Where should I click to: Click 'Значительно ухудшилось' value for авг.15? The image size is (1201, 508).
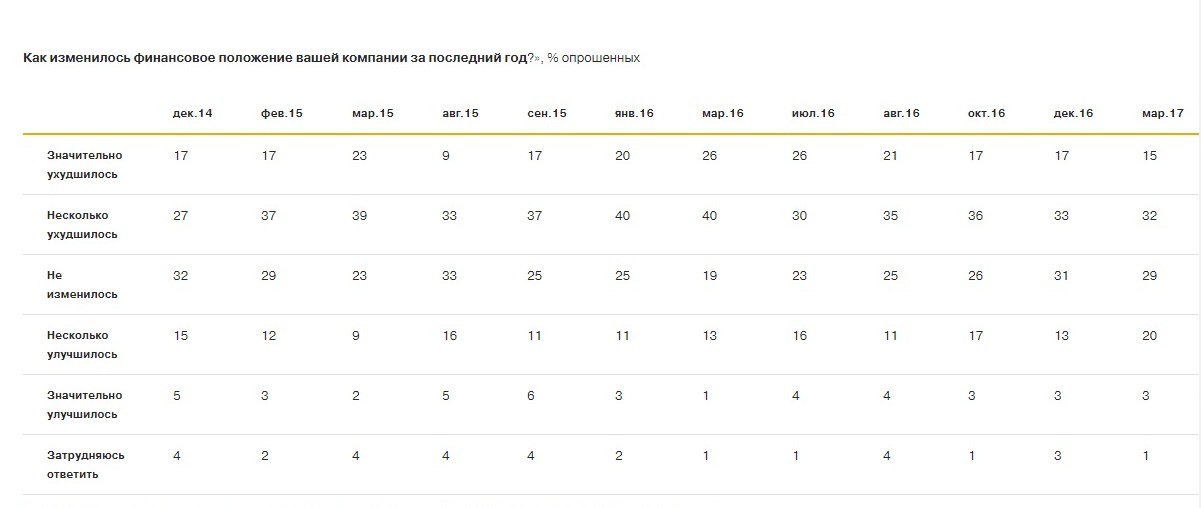(x=444, y=155)
